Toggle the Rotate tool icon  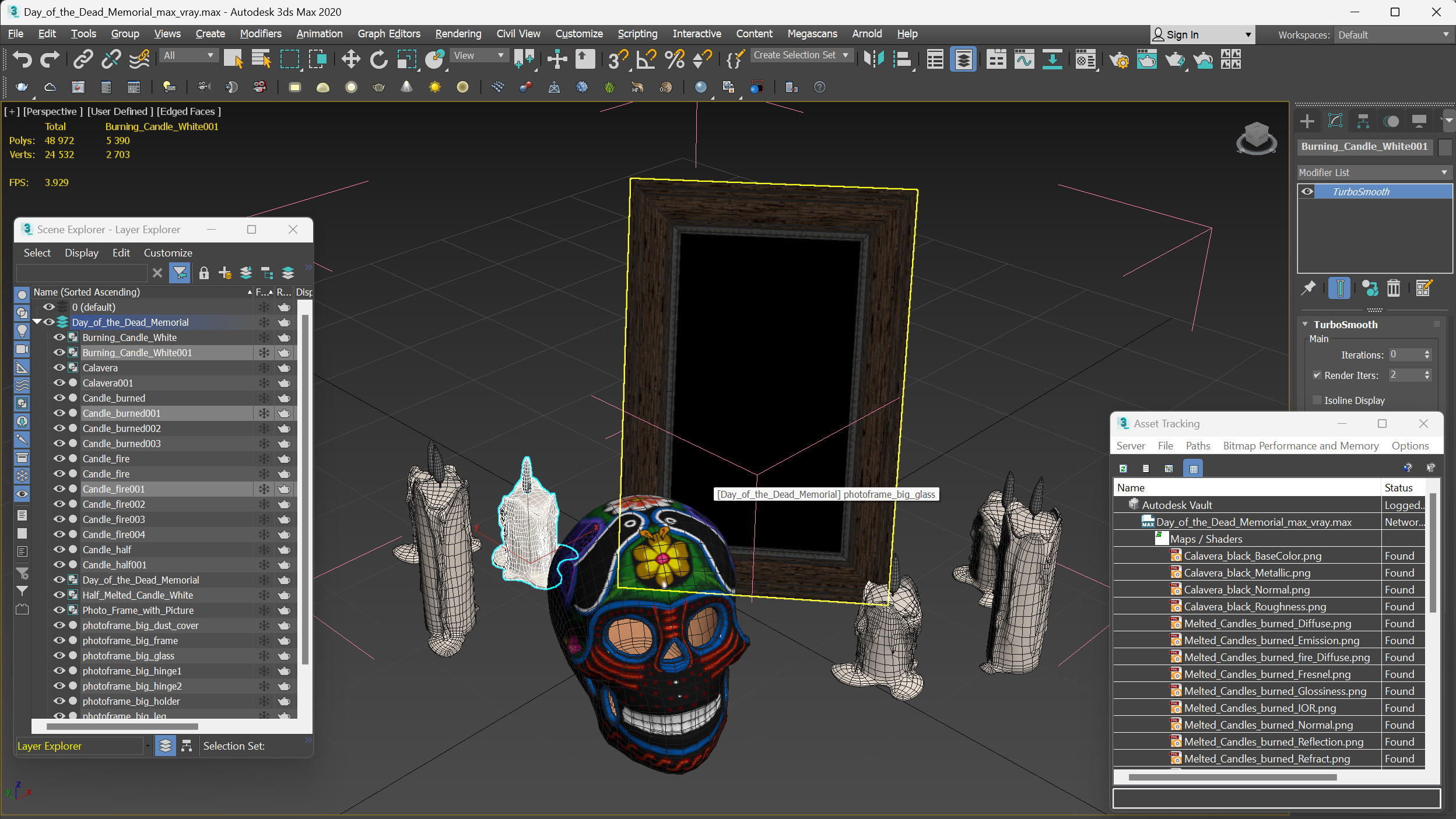378,61
